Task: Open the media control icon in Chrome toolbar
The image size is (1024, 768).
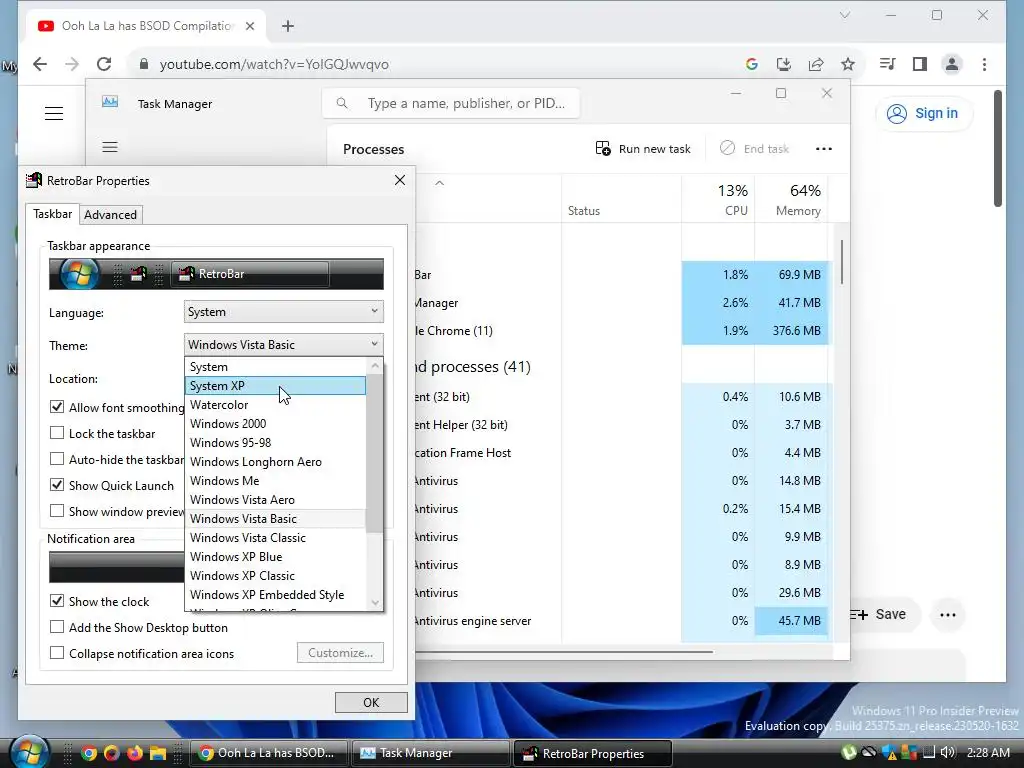Action: click(x=888, y=64)
